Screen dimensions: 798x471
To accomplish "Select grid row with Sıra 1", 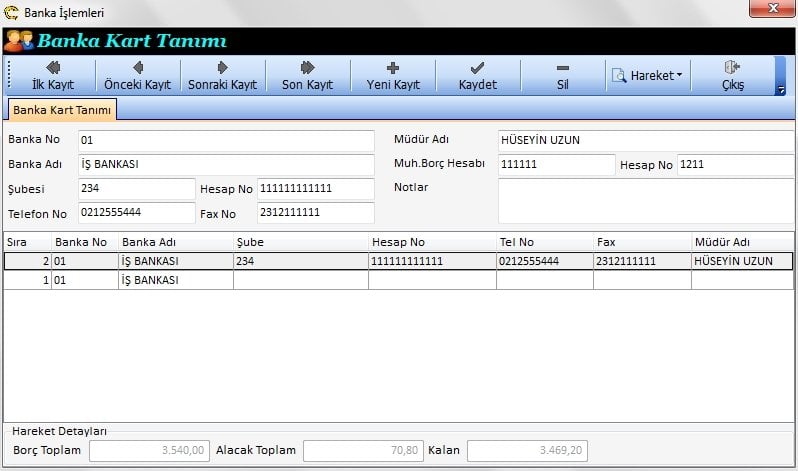I will pyautogui.click(x=200, y=281).
